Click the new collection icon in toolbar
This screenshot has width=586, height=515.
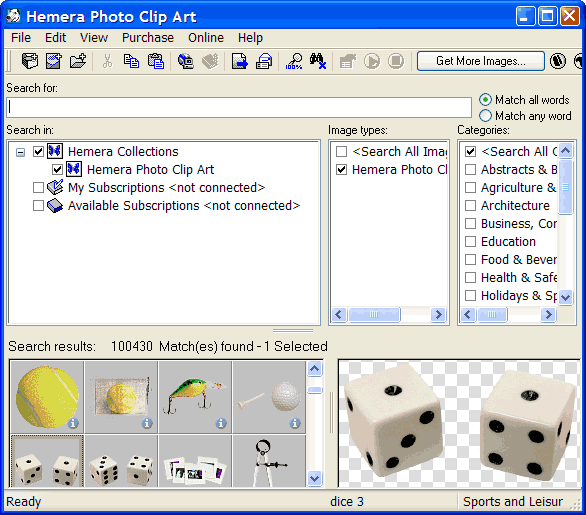30,61
